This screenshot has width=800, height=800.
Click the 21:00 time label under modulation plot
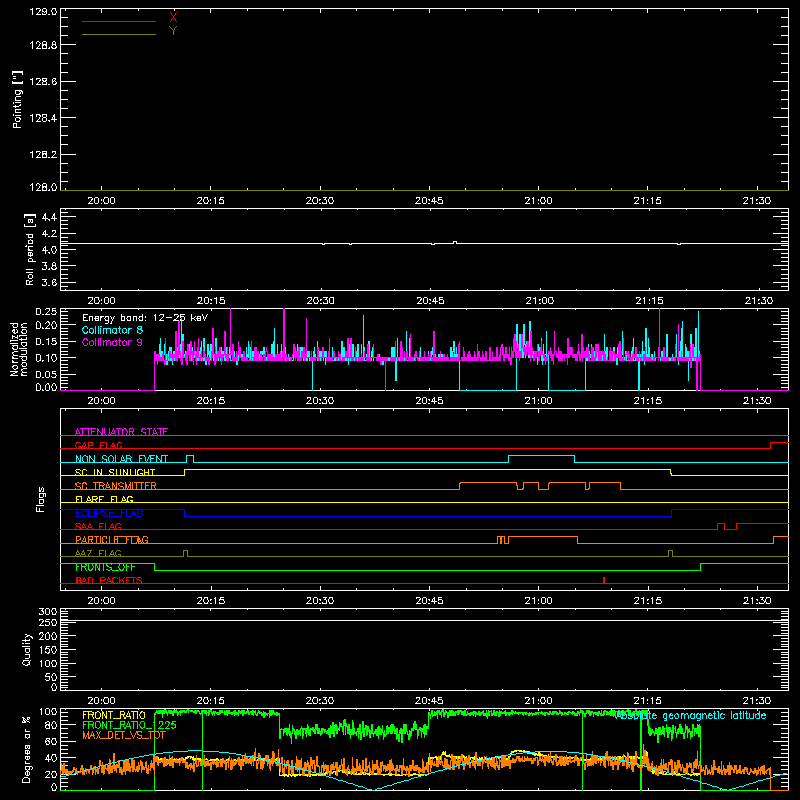point(538,401)
